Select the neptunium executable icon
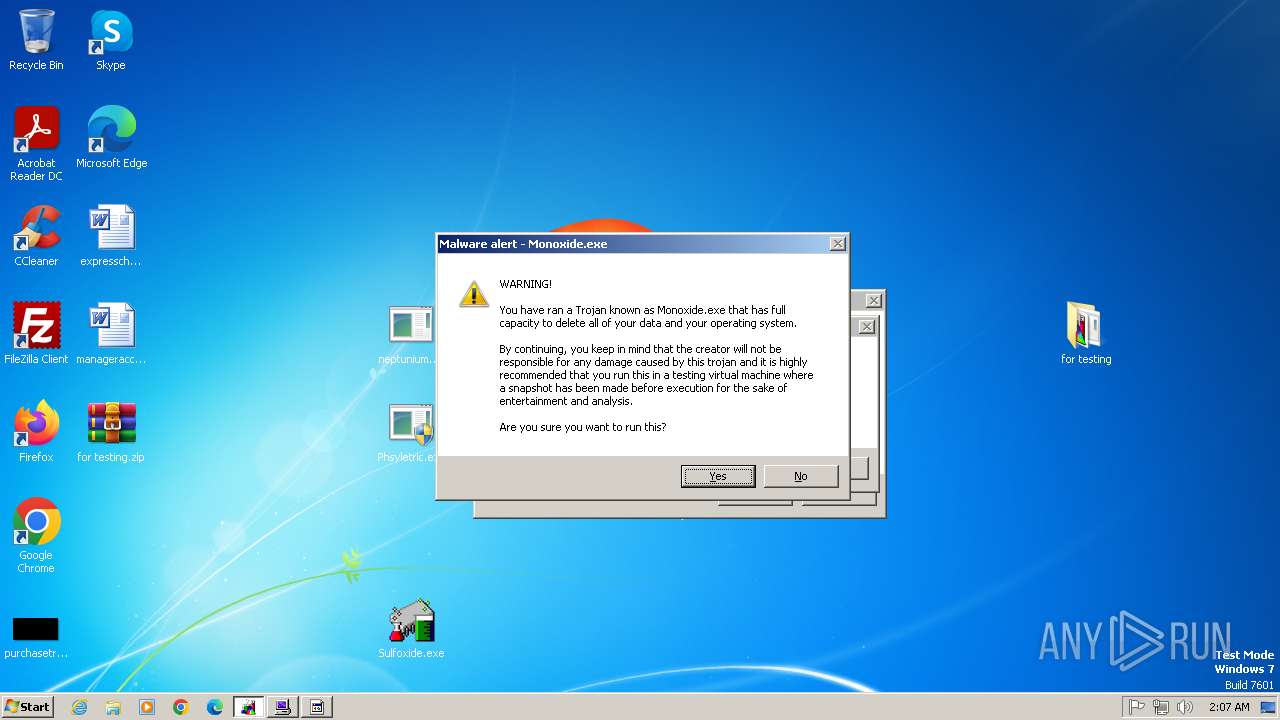The width and height of the screenshot is (1280, 720). pos(410,333)
